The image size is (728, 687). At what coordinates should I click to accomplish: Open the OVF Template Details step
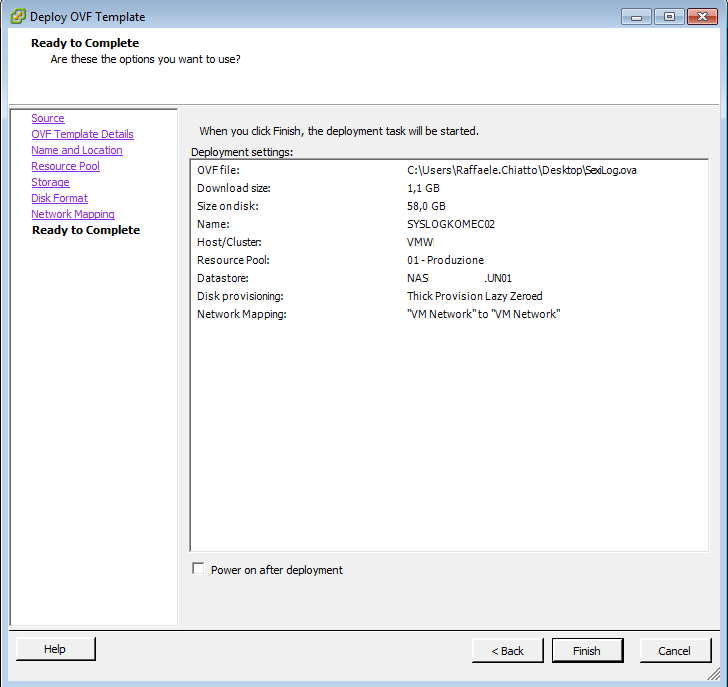82,134
